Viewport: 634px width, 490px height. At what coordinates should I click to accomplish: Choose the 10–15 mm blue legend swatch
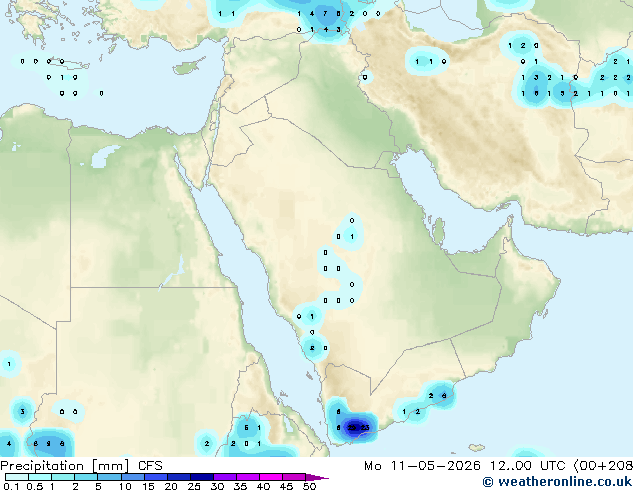(132, 477)
